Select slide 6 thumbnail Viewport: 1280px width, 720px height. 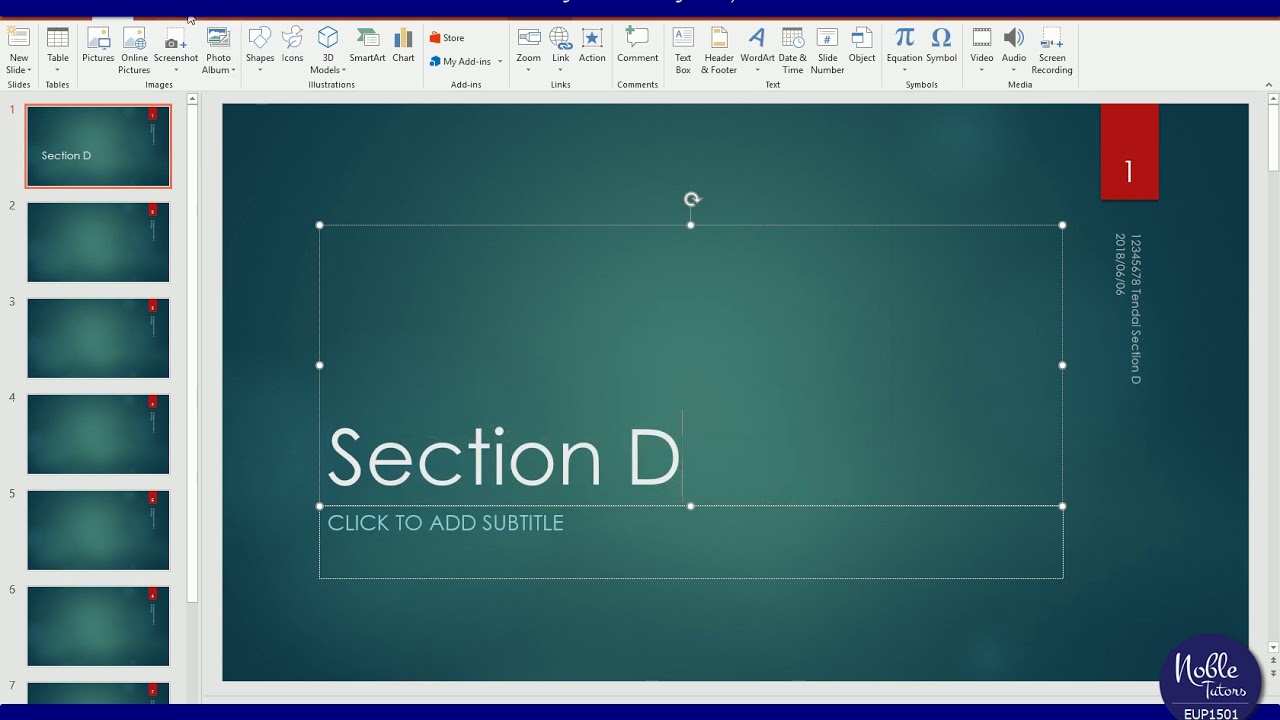98,626
